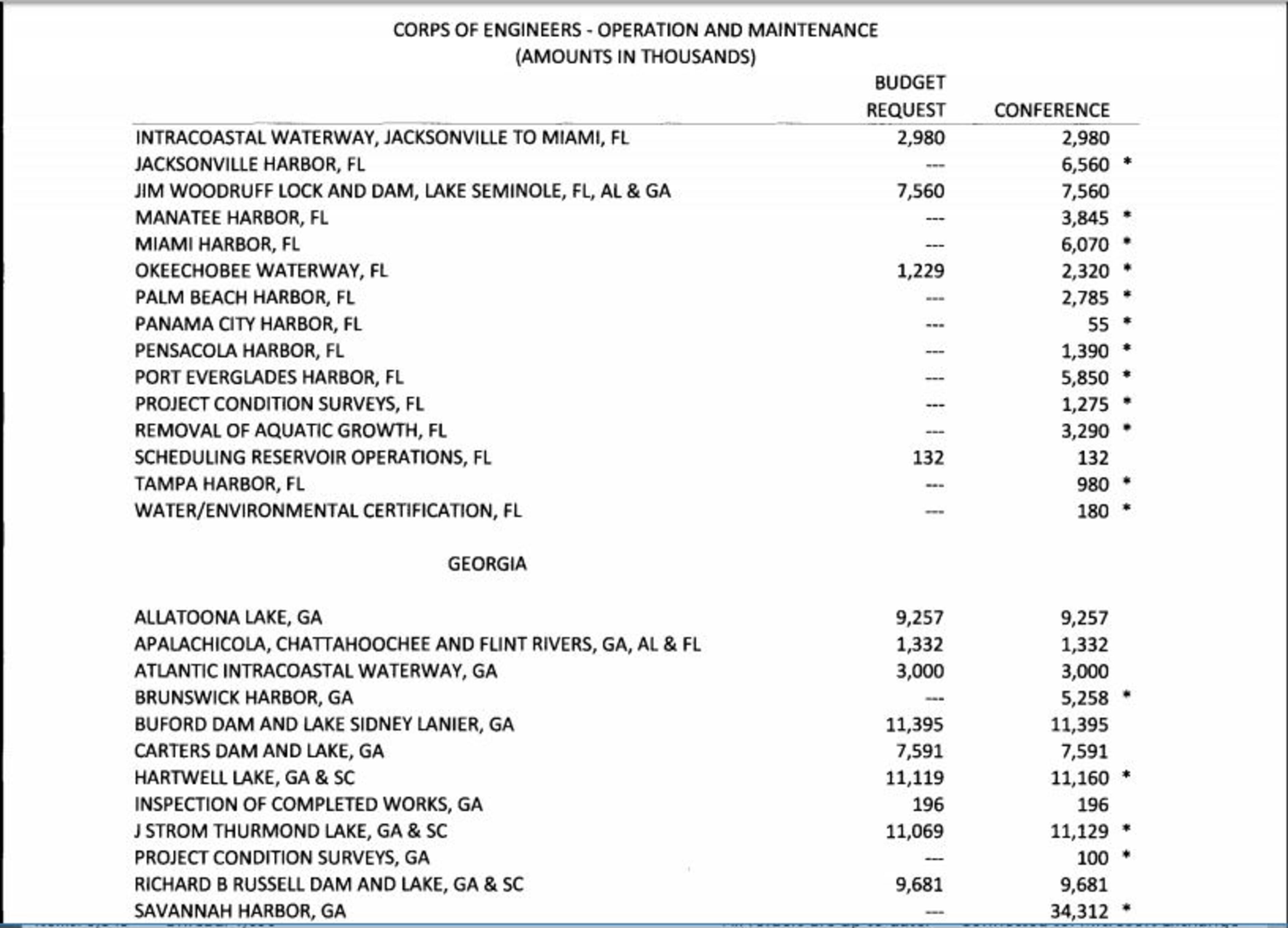This screenshot has width=1288, height=928.
Task: Click the JACKSONVILLE HARBOR, FL row label
Action: tap(249, 165)
